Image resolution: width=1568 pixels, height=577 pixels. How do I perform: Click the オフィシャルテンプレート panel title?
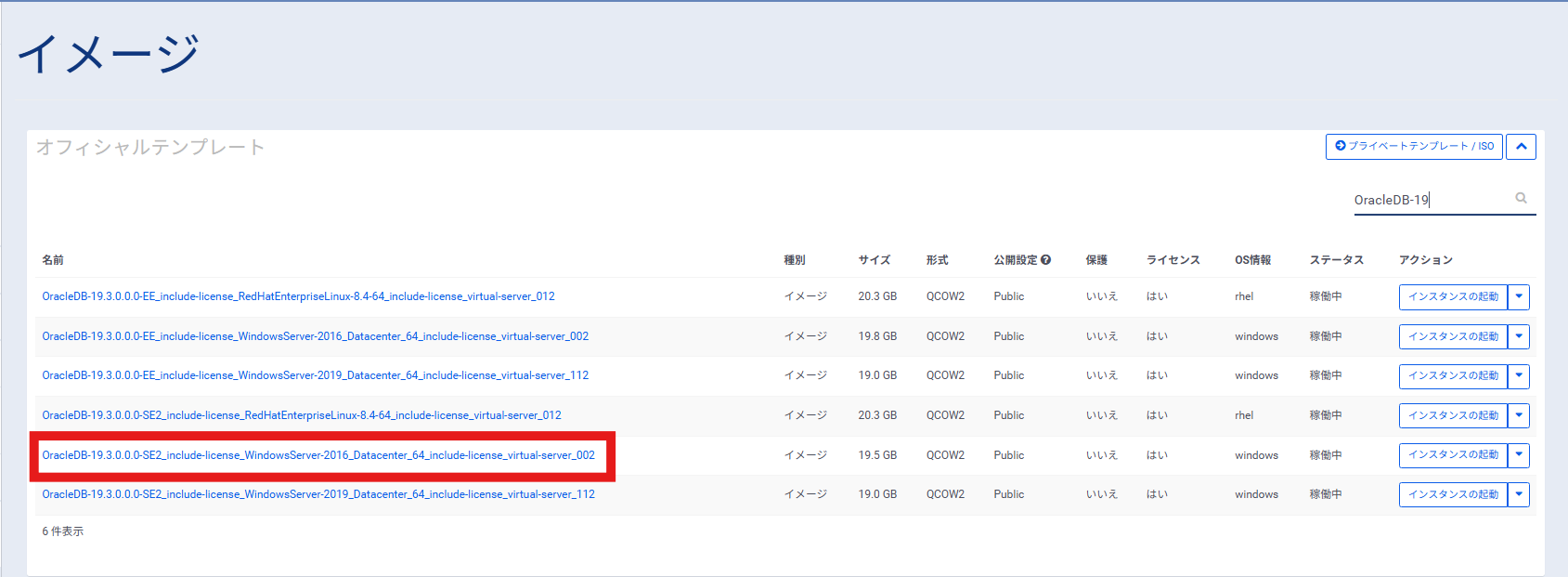150,147
